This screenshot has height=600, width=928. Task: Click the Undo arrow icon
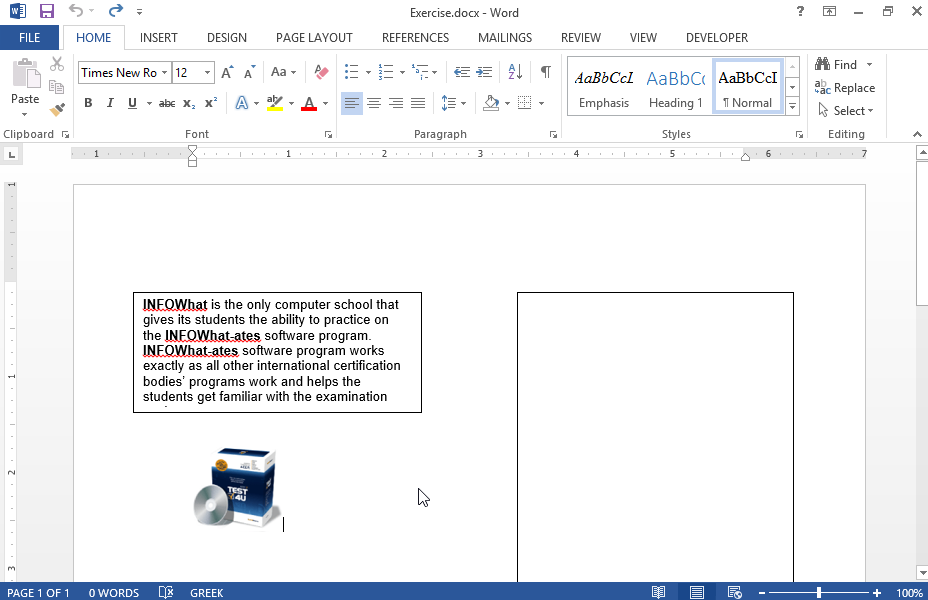click(x=76, y=10)
